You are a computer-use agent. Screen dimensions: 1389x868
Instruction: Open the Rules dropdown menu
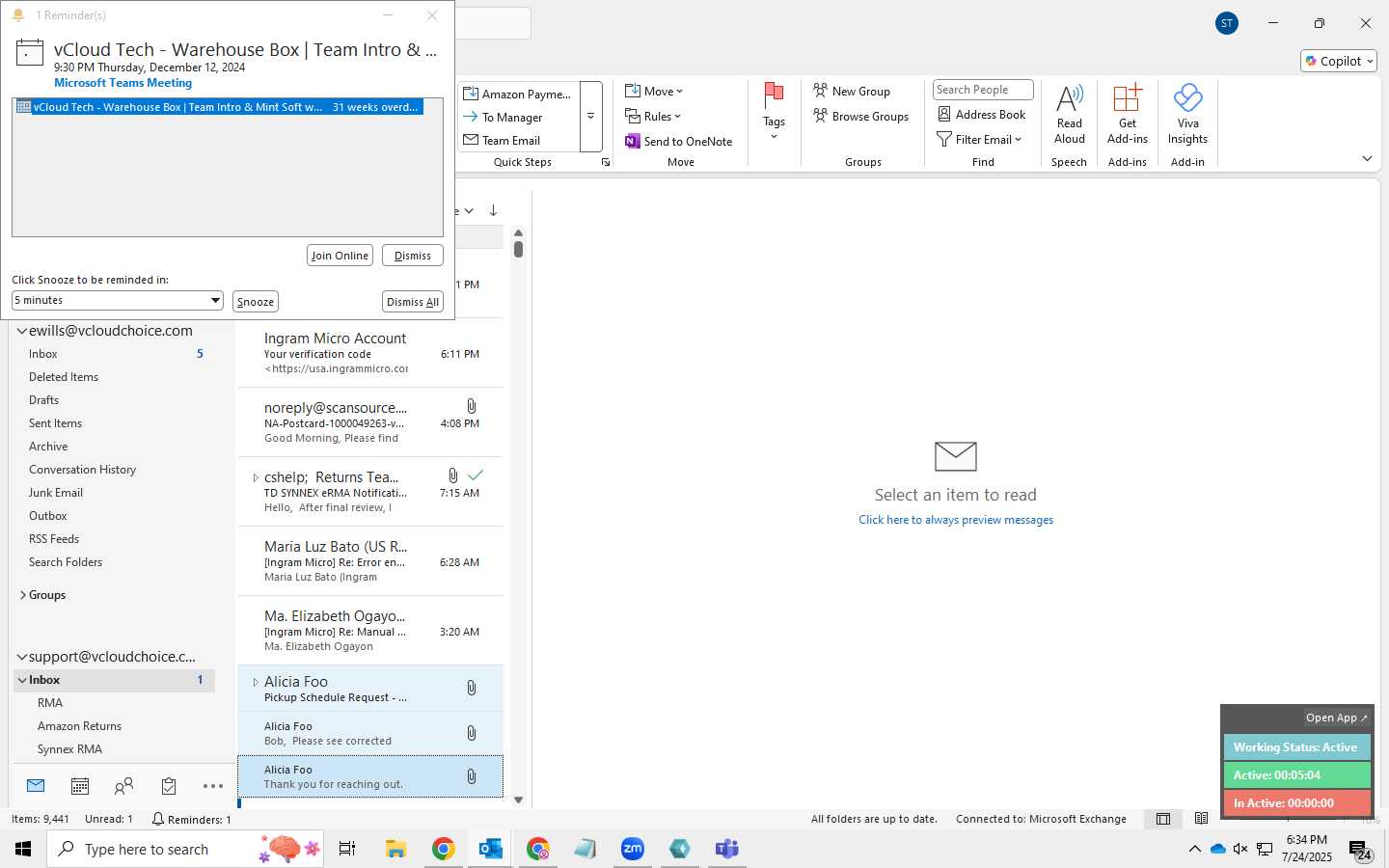(653, 116)
